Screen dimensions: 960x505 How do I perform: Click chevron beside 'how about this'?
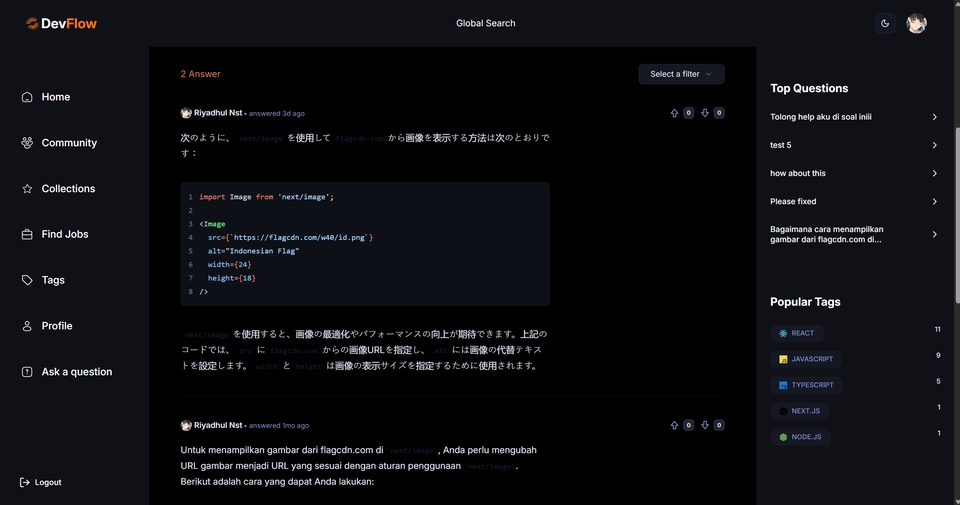[x=934, y=173]
